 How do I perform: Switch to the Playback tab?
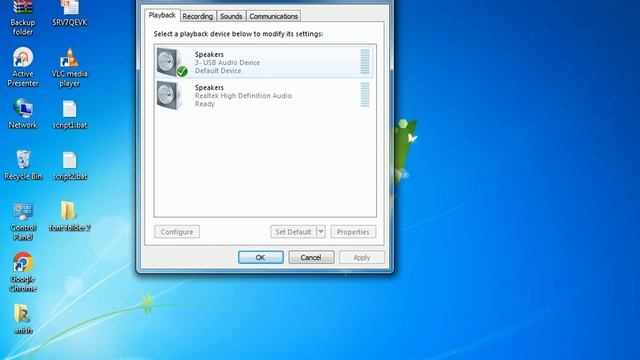click(x=162, y=15)
